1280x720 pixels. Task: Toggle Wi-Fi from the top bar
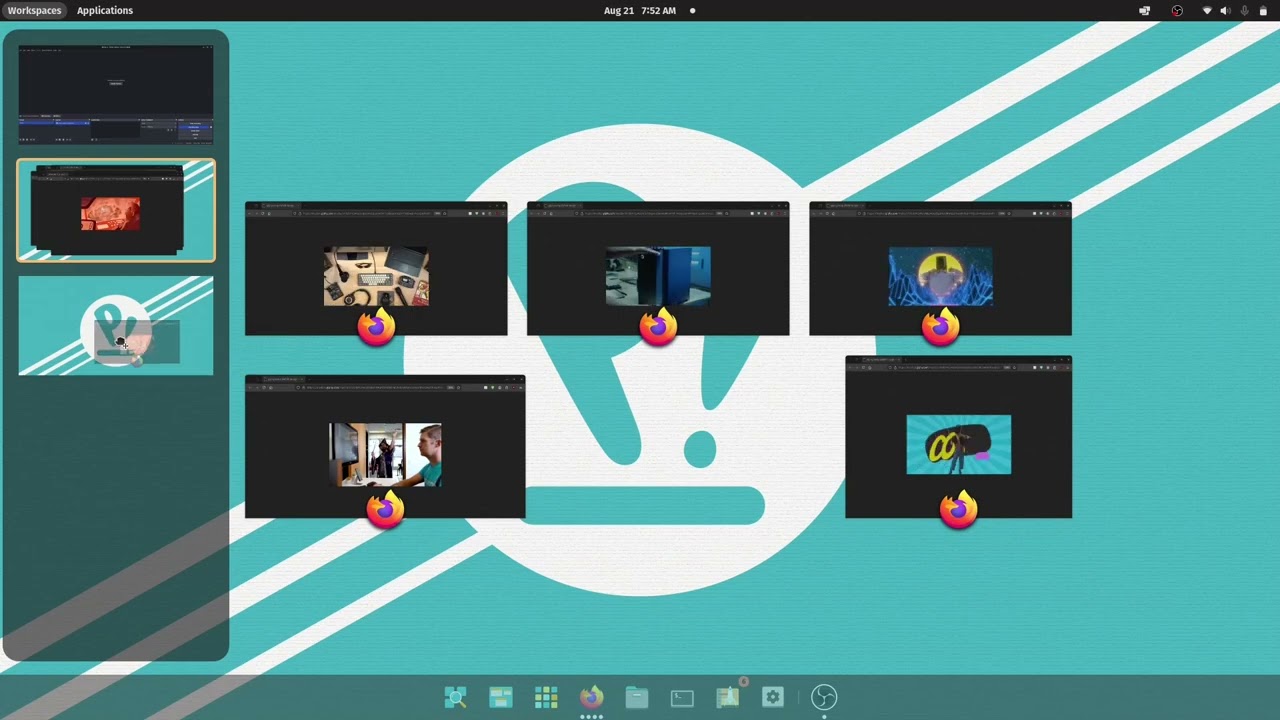click(x=1206, y=11)
